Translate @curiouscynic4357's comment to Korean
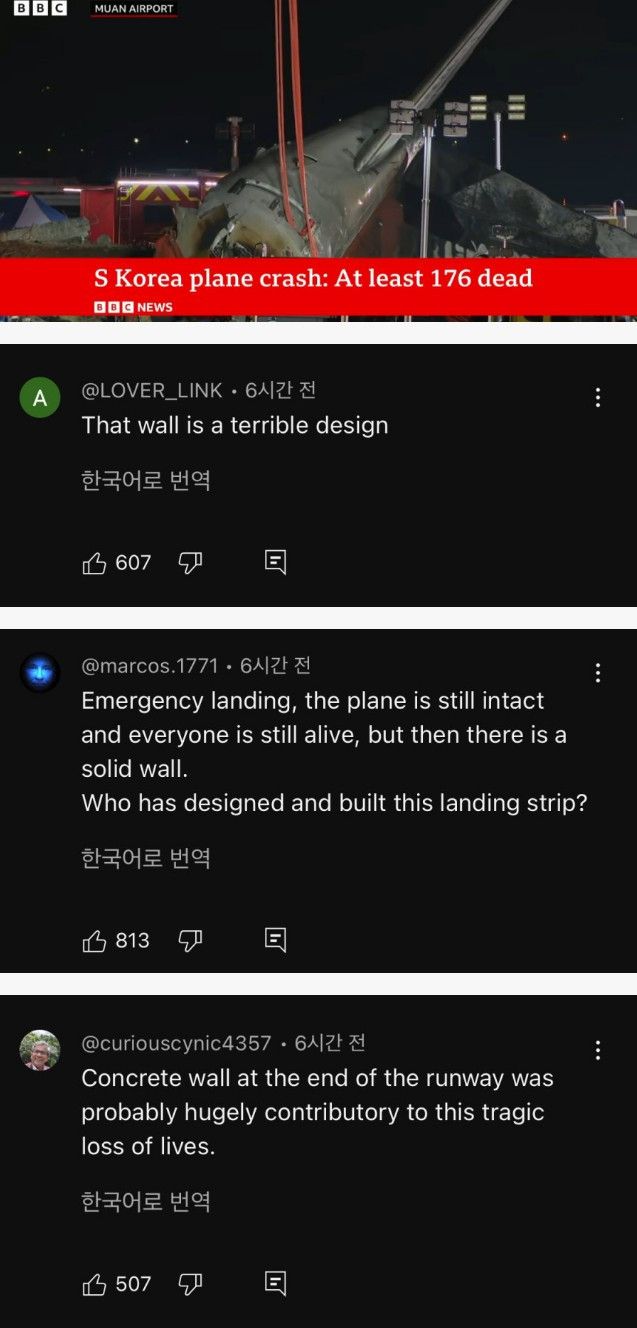The height and width of the screenshot is (1328, 637). (144, 1200)
